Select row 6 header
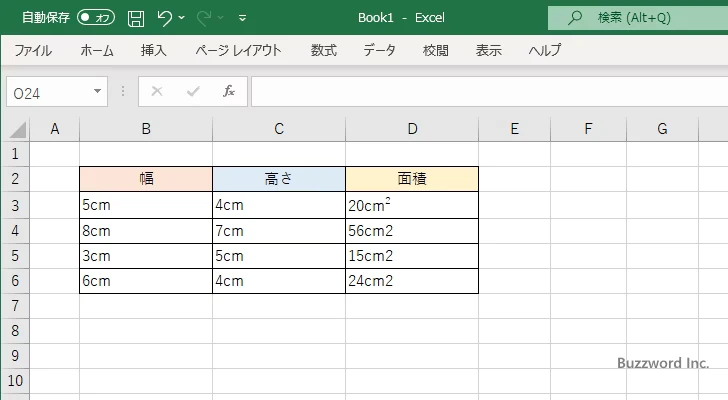Viewport: 728px width, 400px height. click(15, 281)
